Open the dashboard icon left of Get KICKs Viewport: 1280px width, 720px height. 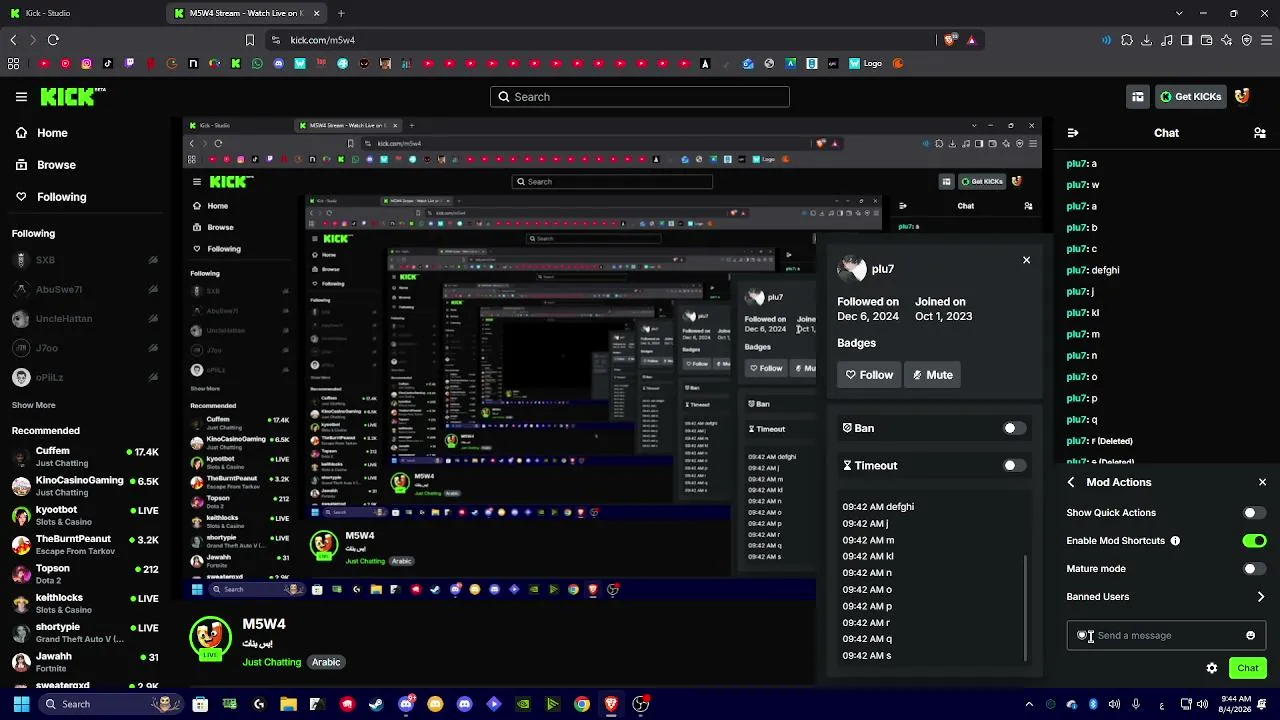pyautogui.click(x=1138, y=97)
